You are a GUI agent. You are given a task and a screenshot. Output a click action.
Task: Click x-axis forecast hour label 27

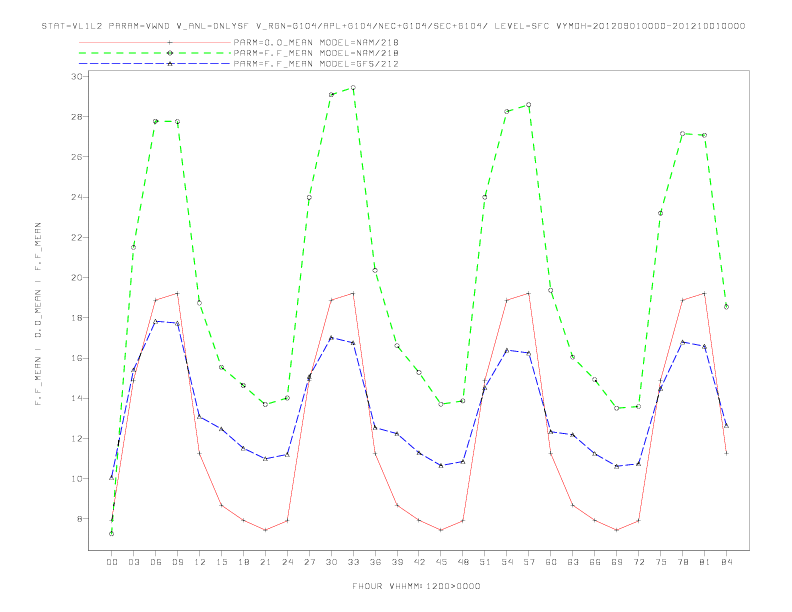click(309, 562)
